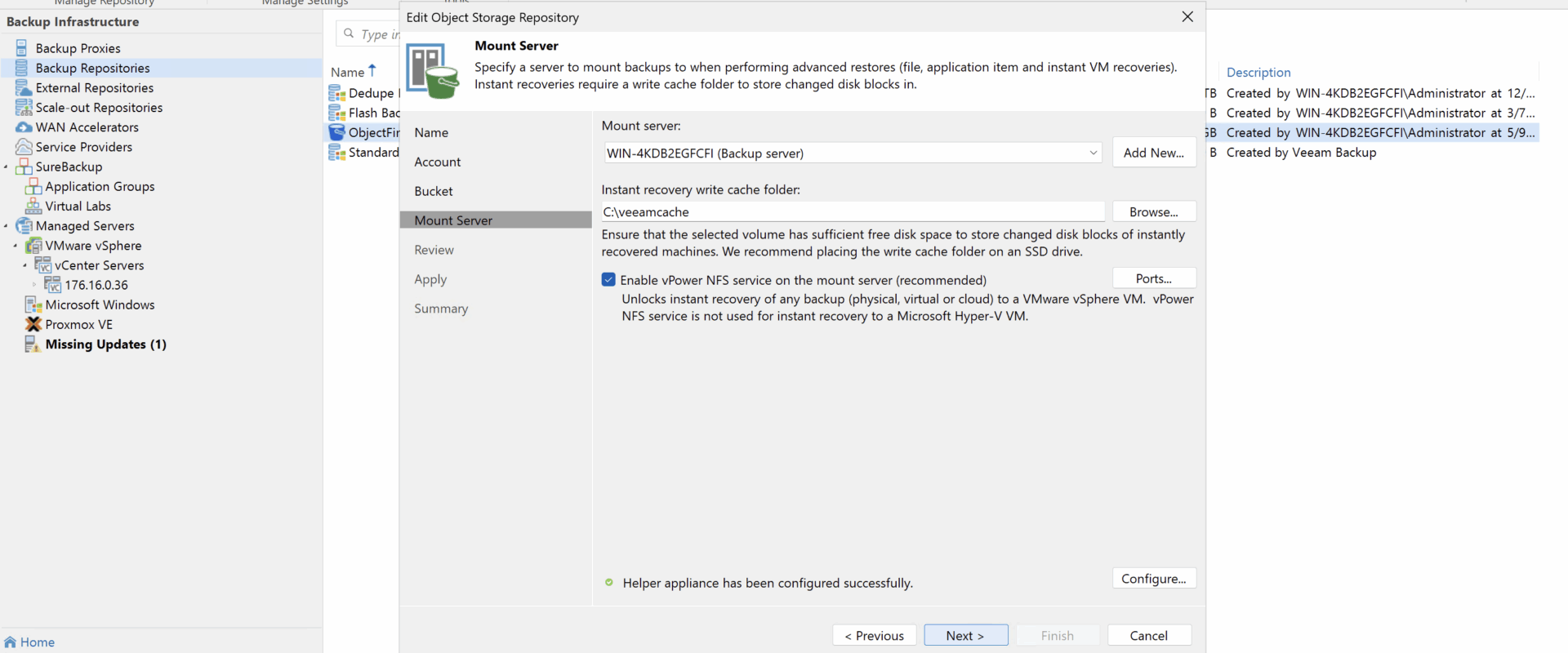This screenshot has width=1568, height=653.
Task: Click the Backup Proxies icon
Action: (x=22, y=48)
